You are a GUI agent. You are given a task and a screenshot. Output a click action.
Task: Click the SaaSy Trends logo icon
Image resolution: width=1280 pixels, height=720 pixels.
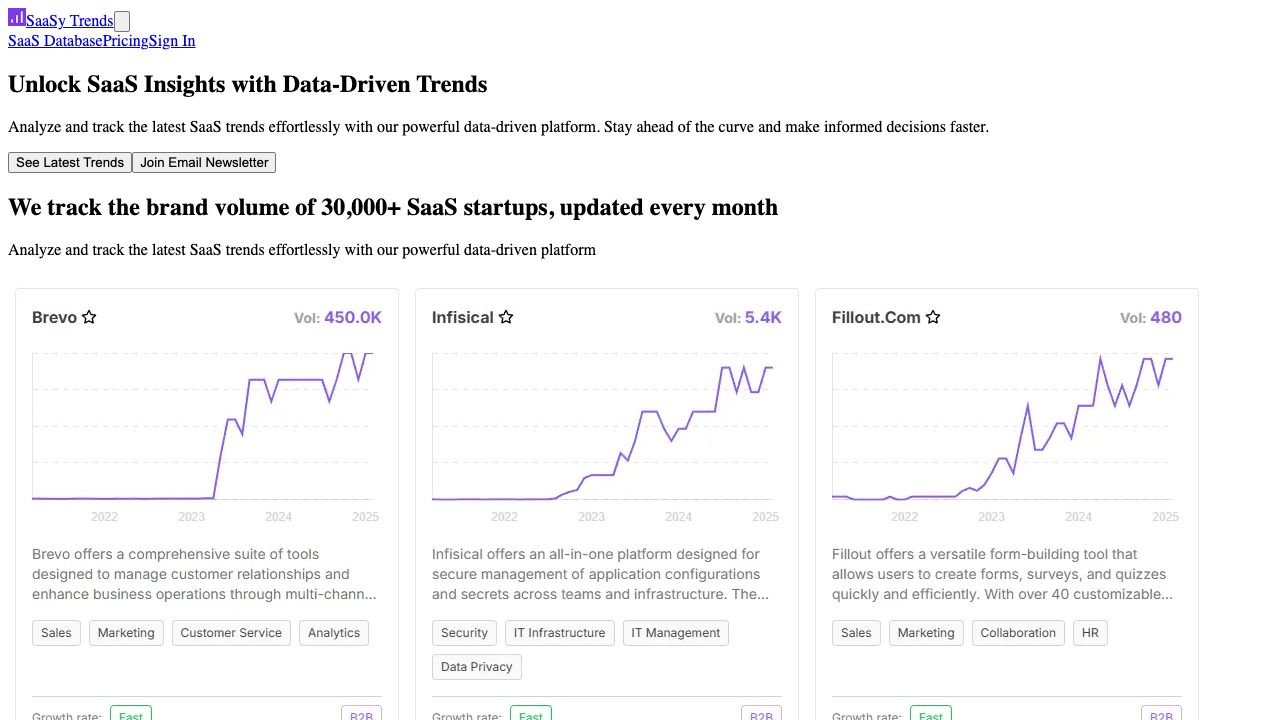point(17,17)
